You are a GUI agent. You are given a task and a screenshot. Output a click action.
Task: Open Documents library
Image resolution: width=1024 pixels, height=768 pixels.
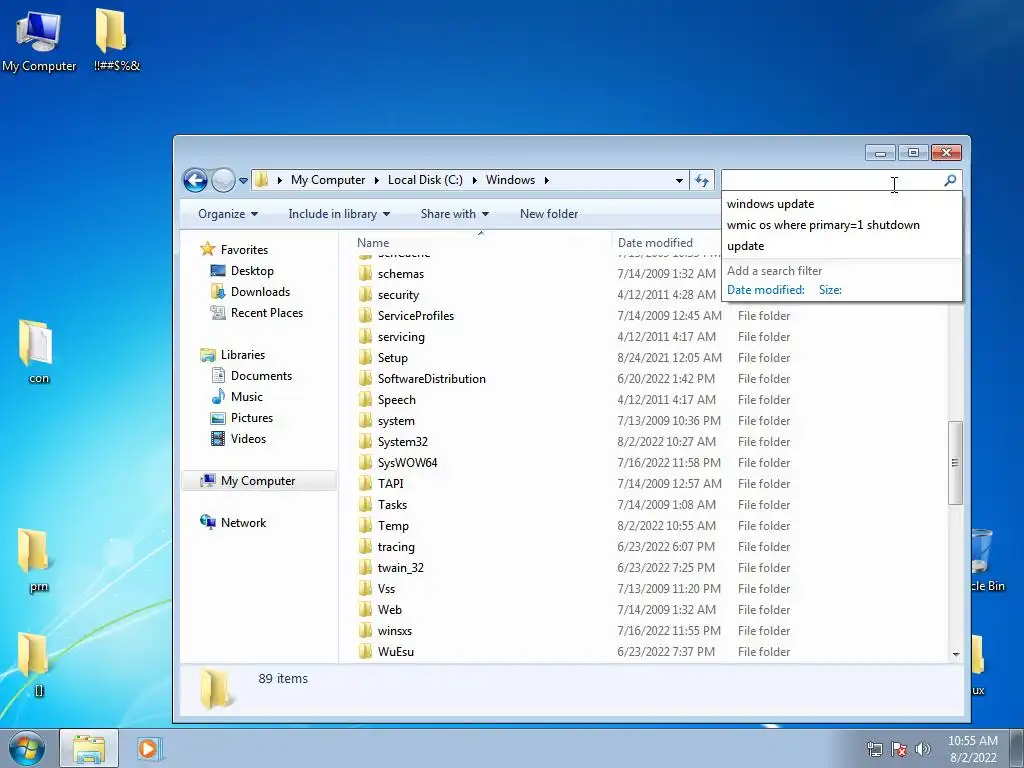(x=261, y=376)
